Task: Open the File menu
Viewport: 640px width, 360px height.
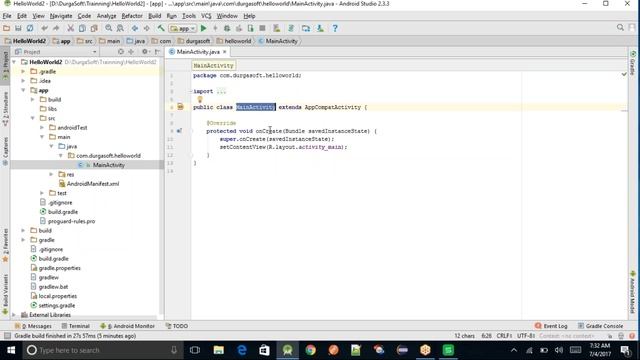Action: pos(7,16)
